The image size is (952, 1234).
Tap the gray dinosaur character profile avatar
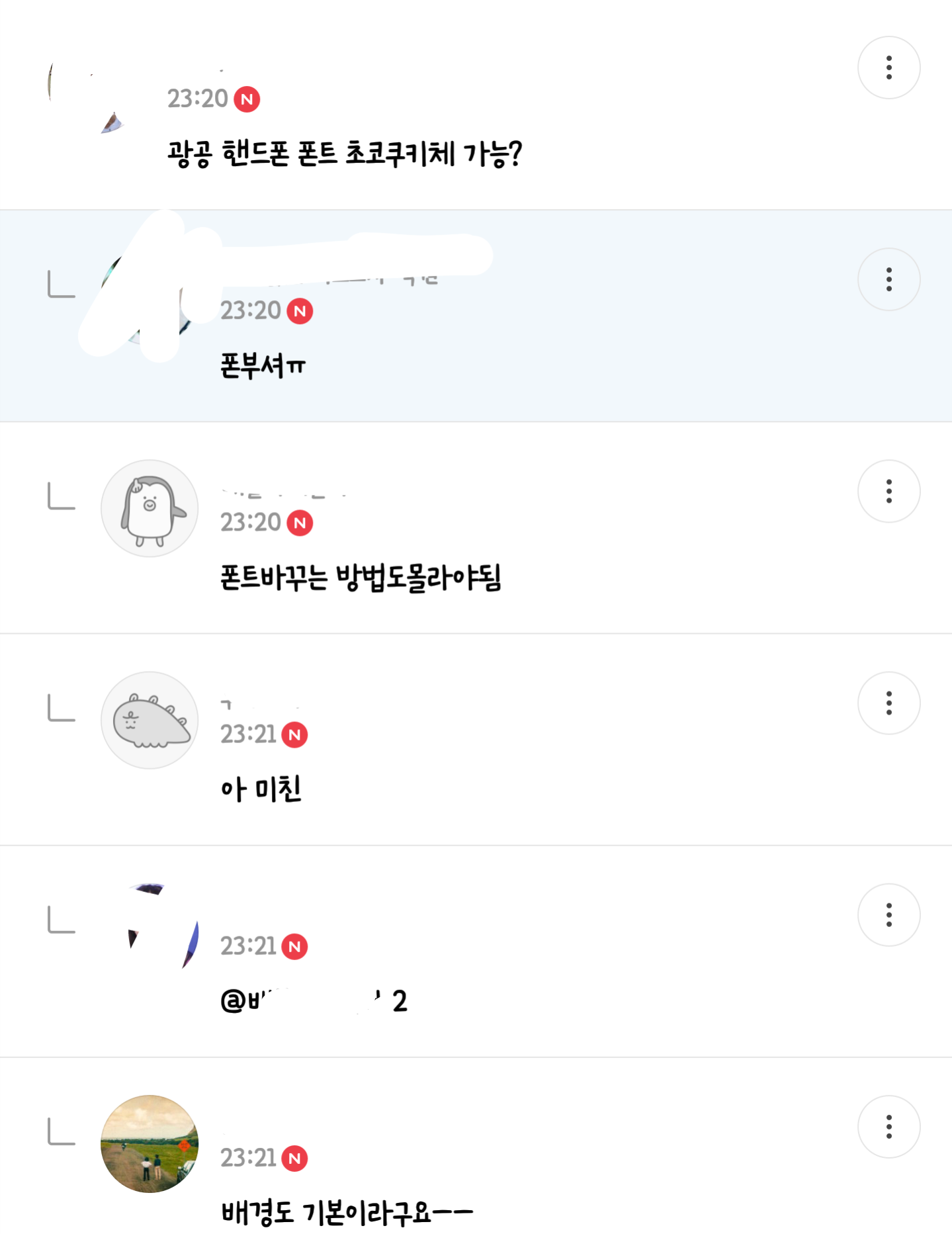point(150,720)
